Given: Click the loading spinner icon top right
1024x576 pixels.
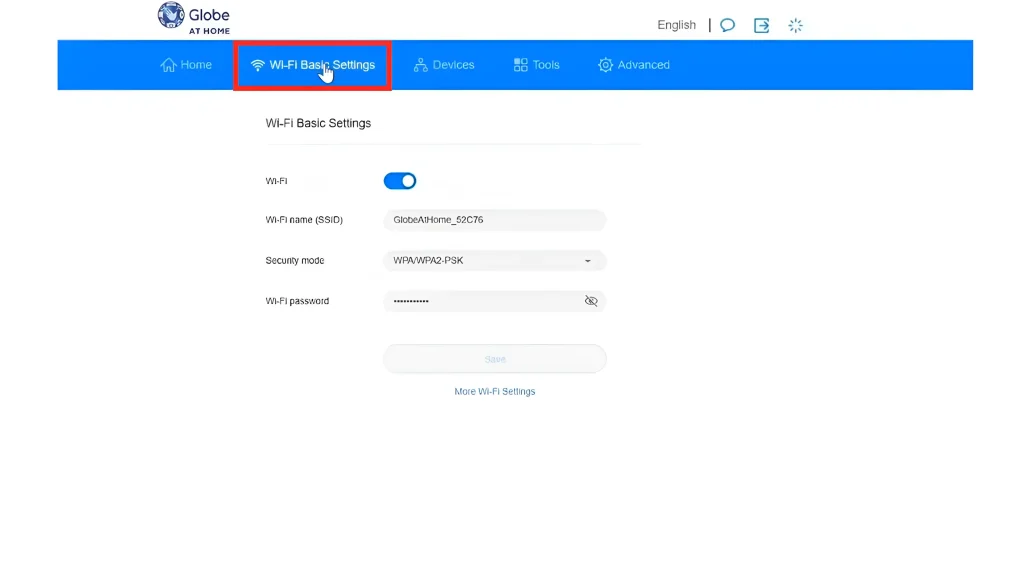Looking at the screenshot, I should click(x=795, y=25).
